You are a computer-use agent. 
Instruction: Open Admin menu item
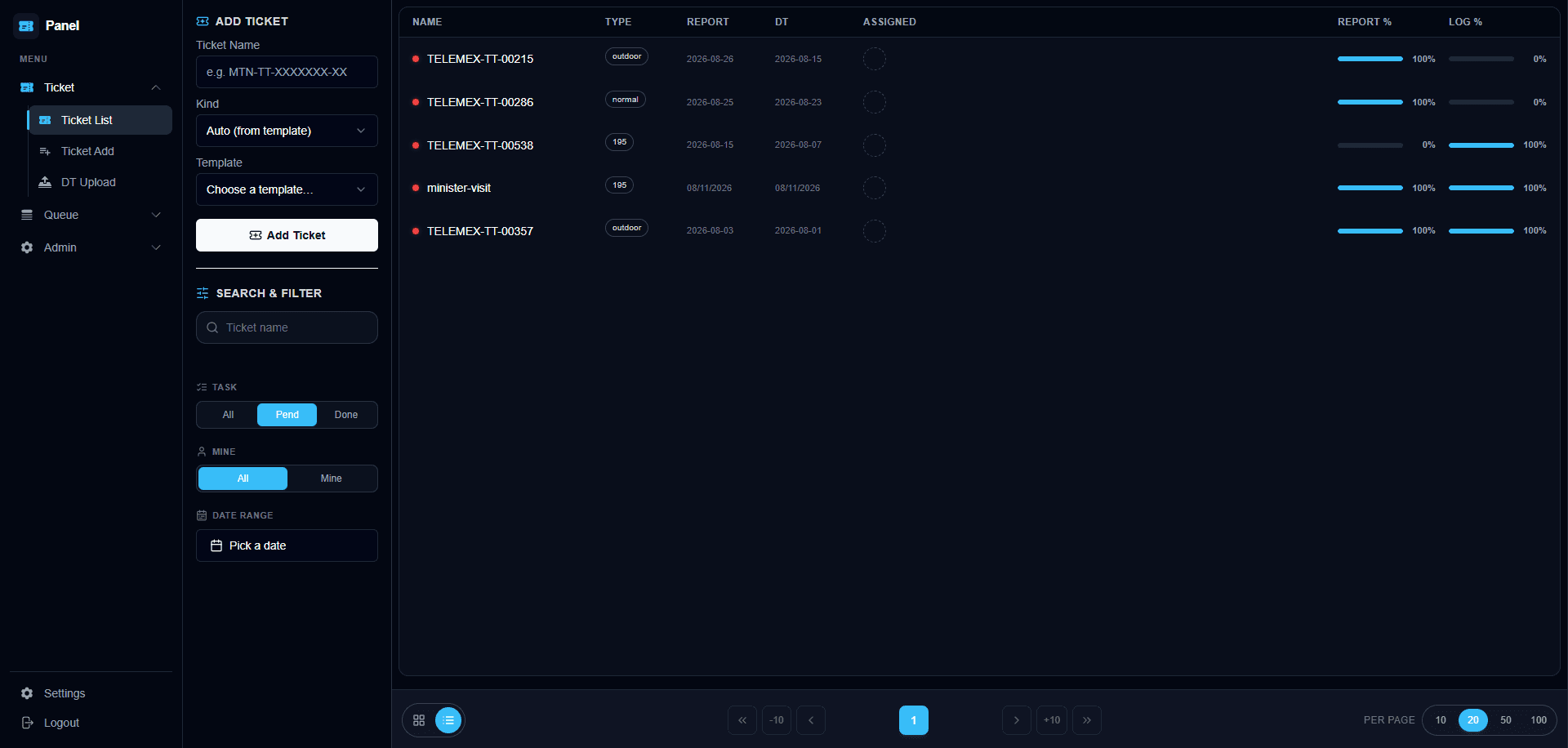tap(91, 247)
